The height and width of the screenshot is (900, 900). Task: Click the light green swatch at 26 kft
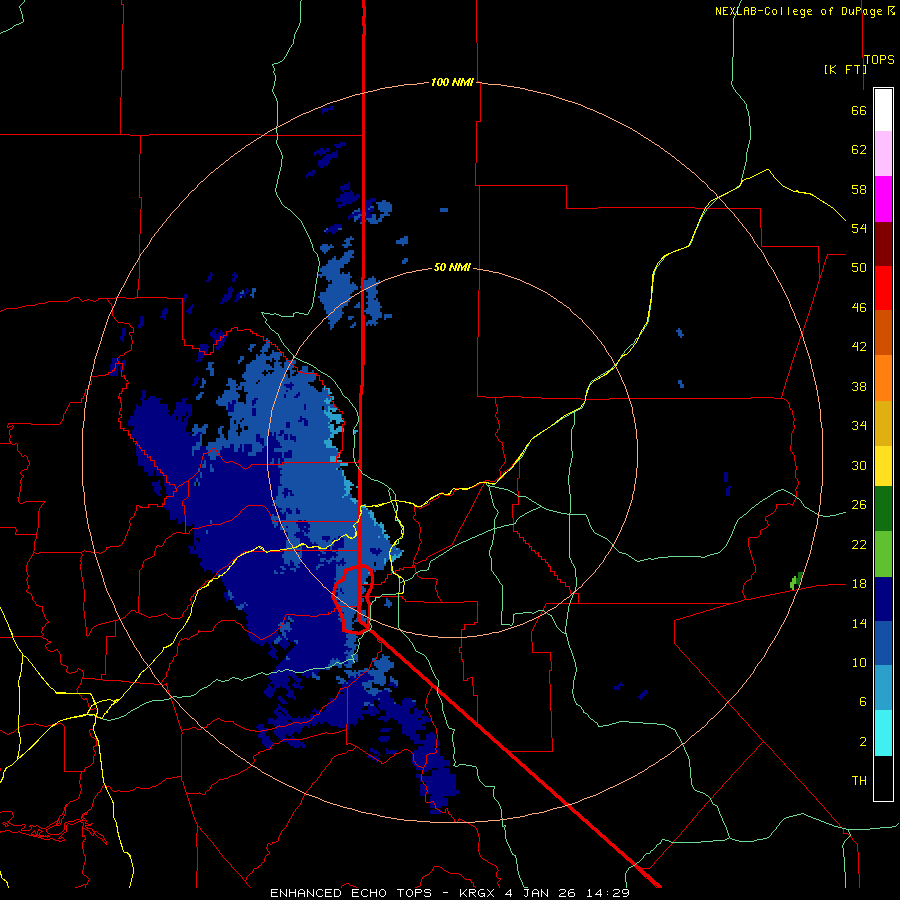click(883, 554)
